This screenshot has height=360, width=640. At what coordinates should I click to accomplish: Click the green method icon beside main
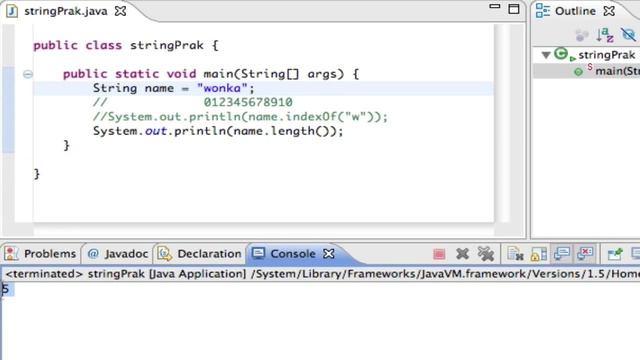[x=578, y=72]
